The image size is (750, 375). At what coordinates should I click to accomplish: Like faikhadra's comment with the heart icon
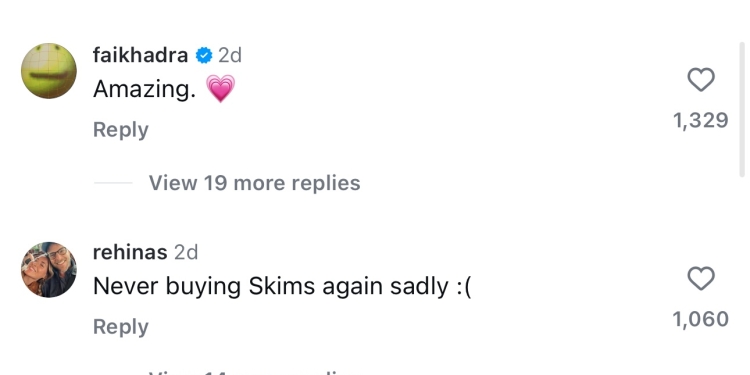[701, 80]
